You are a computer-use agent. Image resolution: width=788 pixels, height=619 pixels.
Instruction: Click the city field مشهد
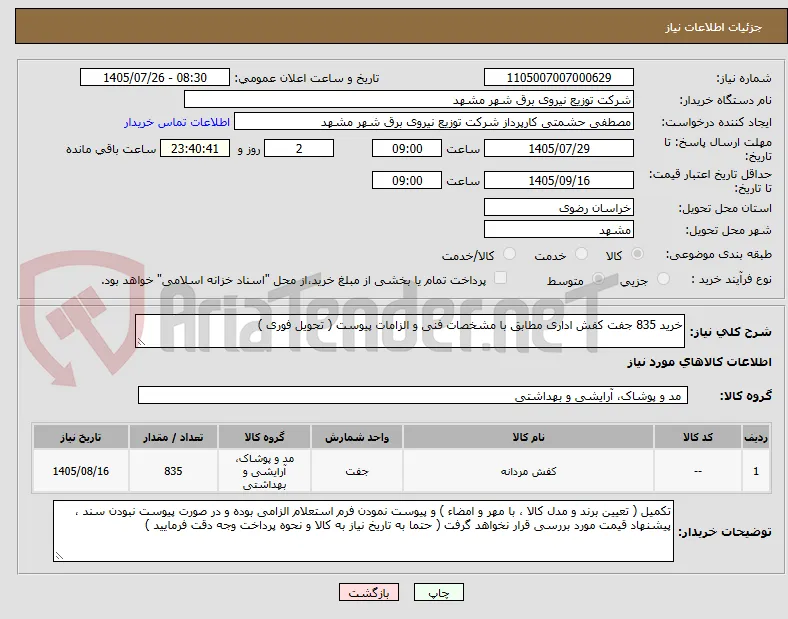(x=559, y=230)
